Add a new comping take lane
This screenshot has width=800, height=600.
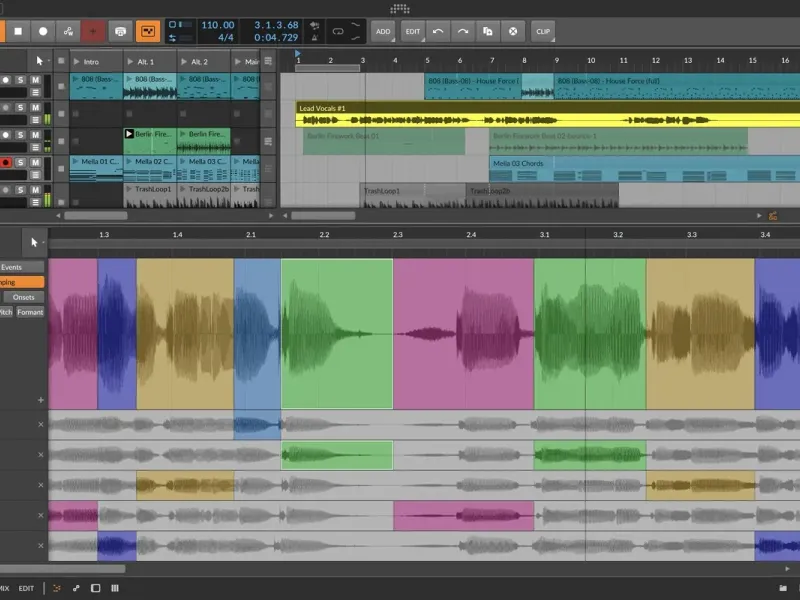pyautogui.click(x=41, y=399)
